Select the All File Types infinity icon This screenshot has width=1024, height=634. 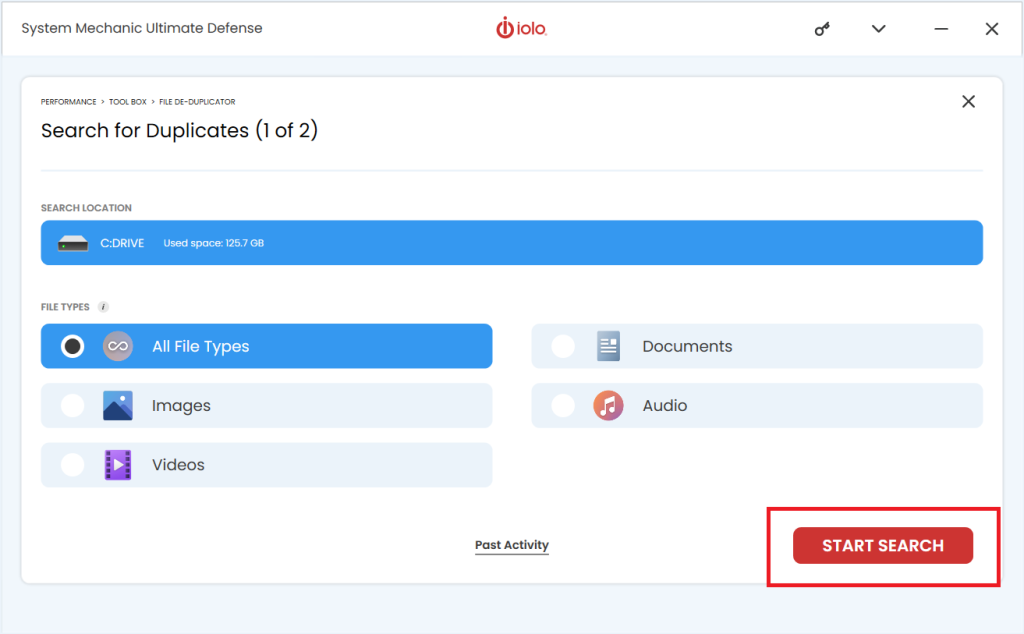(117, 345)
